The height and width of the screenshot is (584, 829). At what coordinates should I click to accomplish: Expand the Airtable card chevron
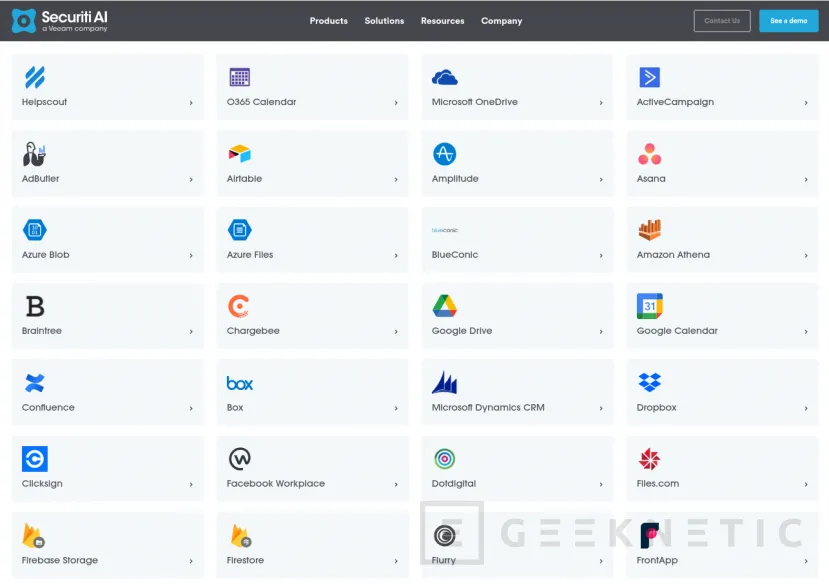(396, 179)
